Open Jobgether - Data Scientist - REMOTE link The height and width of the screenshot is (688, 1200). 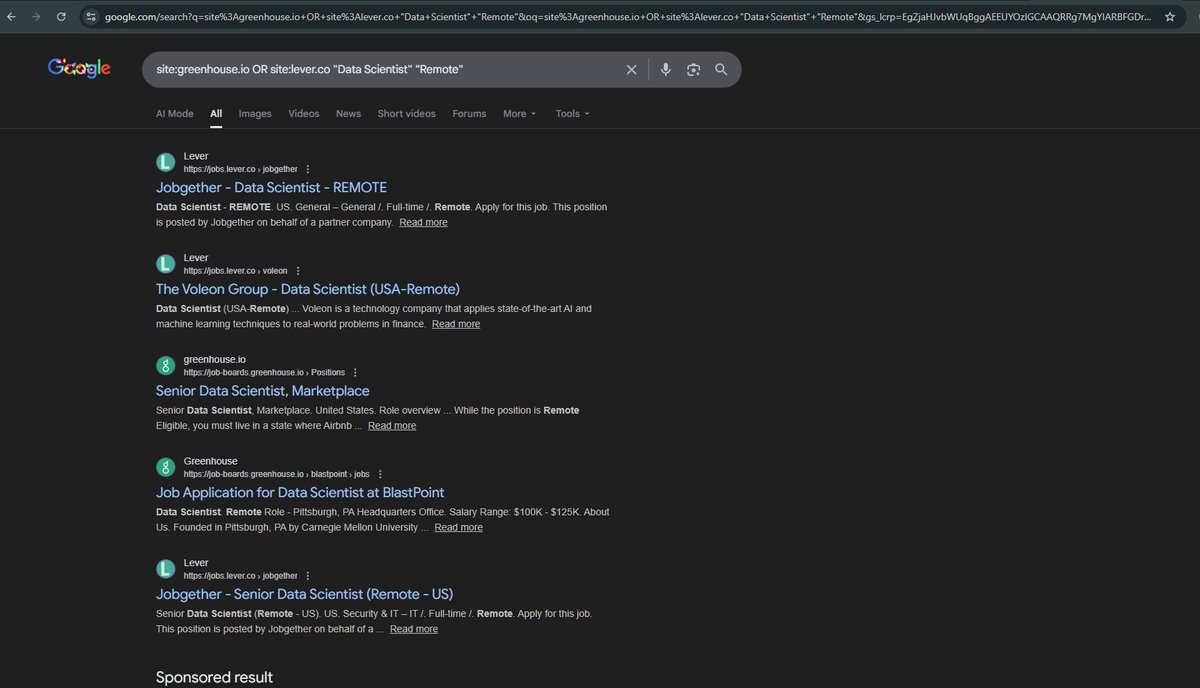pyautogui.click(x=271, y=187)
